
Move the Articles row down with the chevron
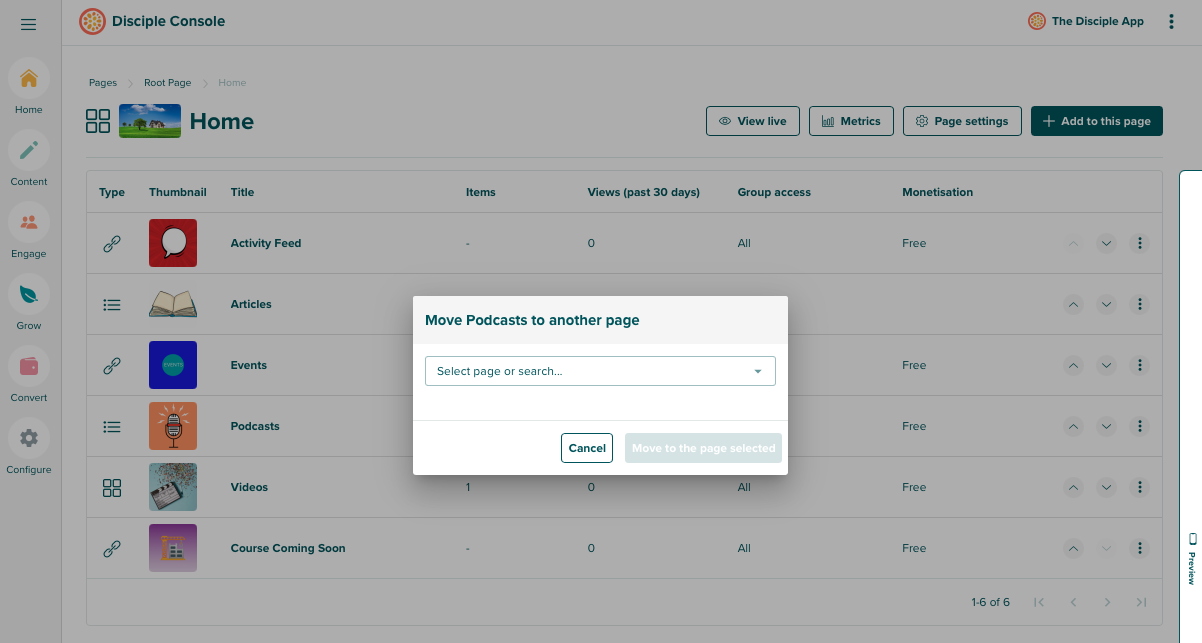point(1106,304)
